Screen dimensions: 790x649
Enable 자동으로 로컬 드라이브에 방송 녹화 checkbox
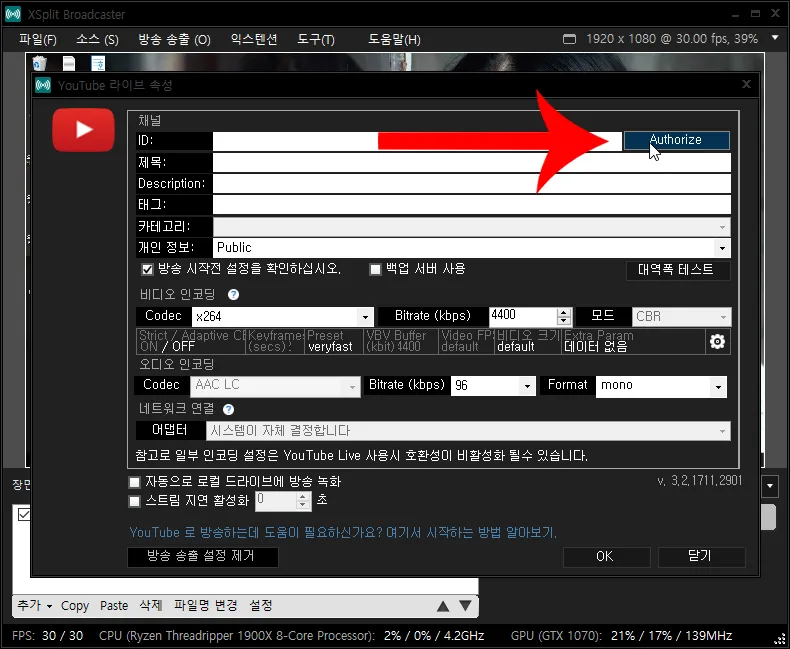pos(135,483)
